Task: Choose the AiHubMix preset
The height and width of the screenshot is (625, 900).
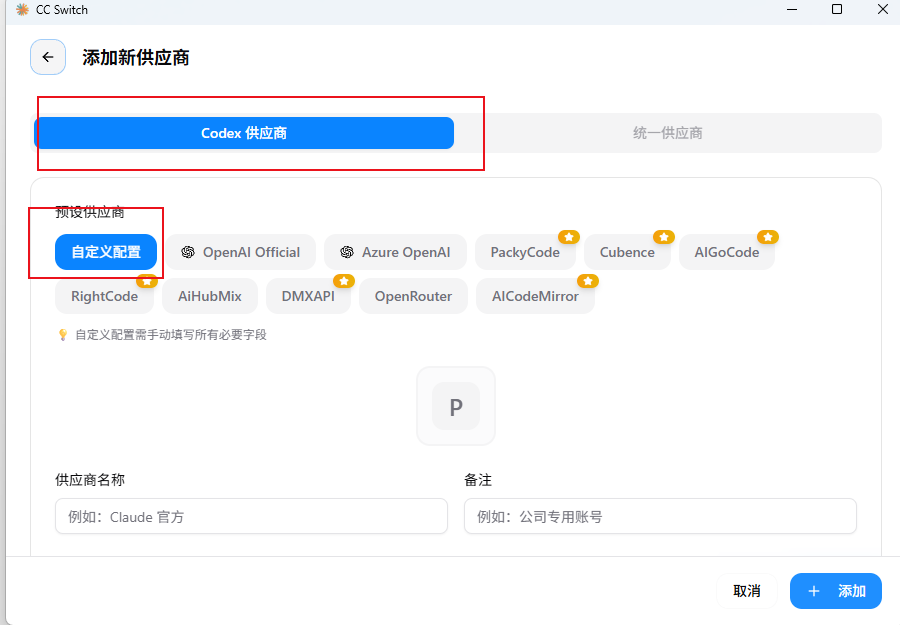Action: point(210,296)
